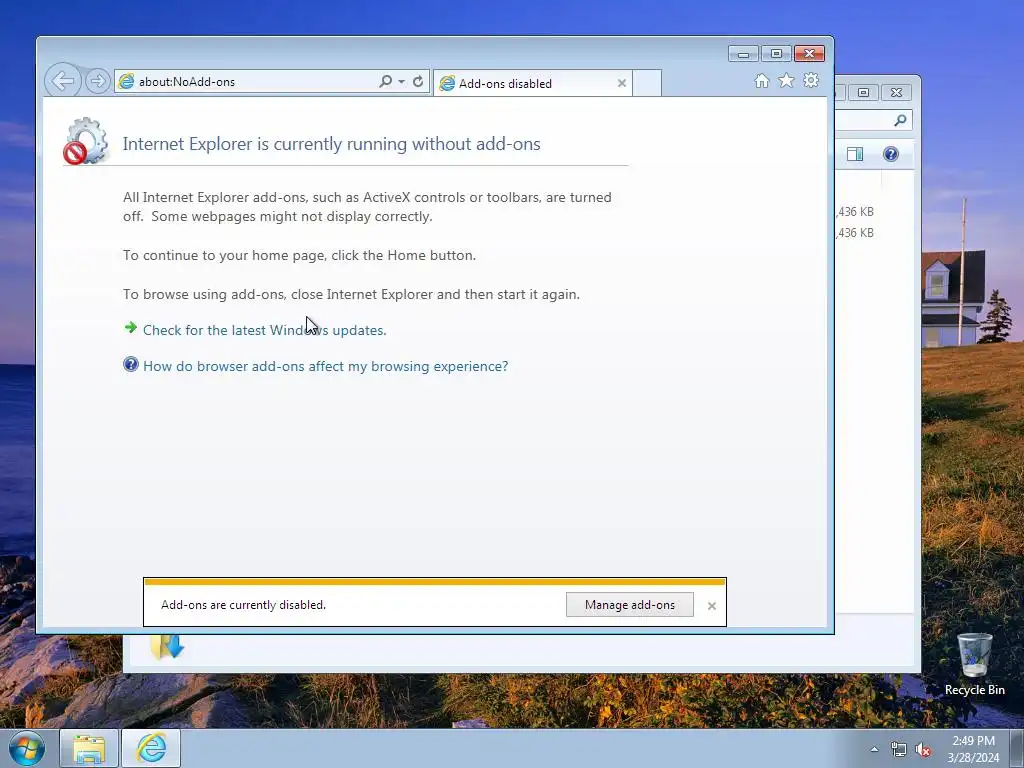Click the search magnifier in the address bar

coord(385,81)
